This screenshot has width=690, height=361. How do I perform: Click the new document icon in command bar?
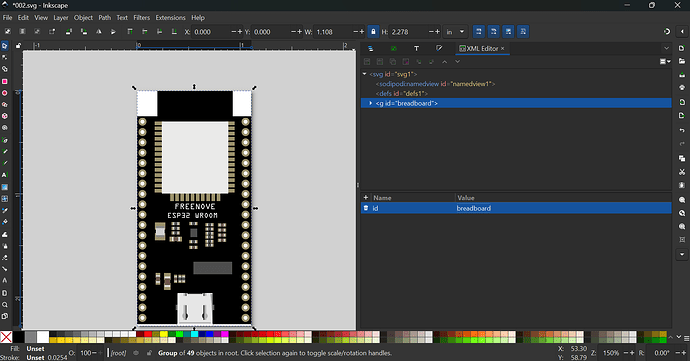point(682,48)
